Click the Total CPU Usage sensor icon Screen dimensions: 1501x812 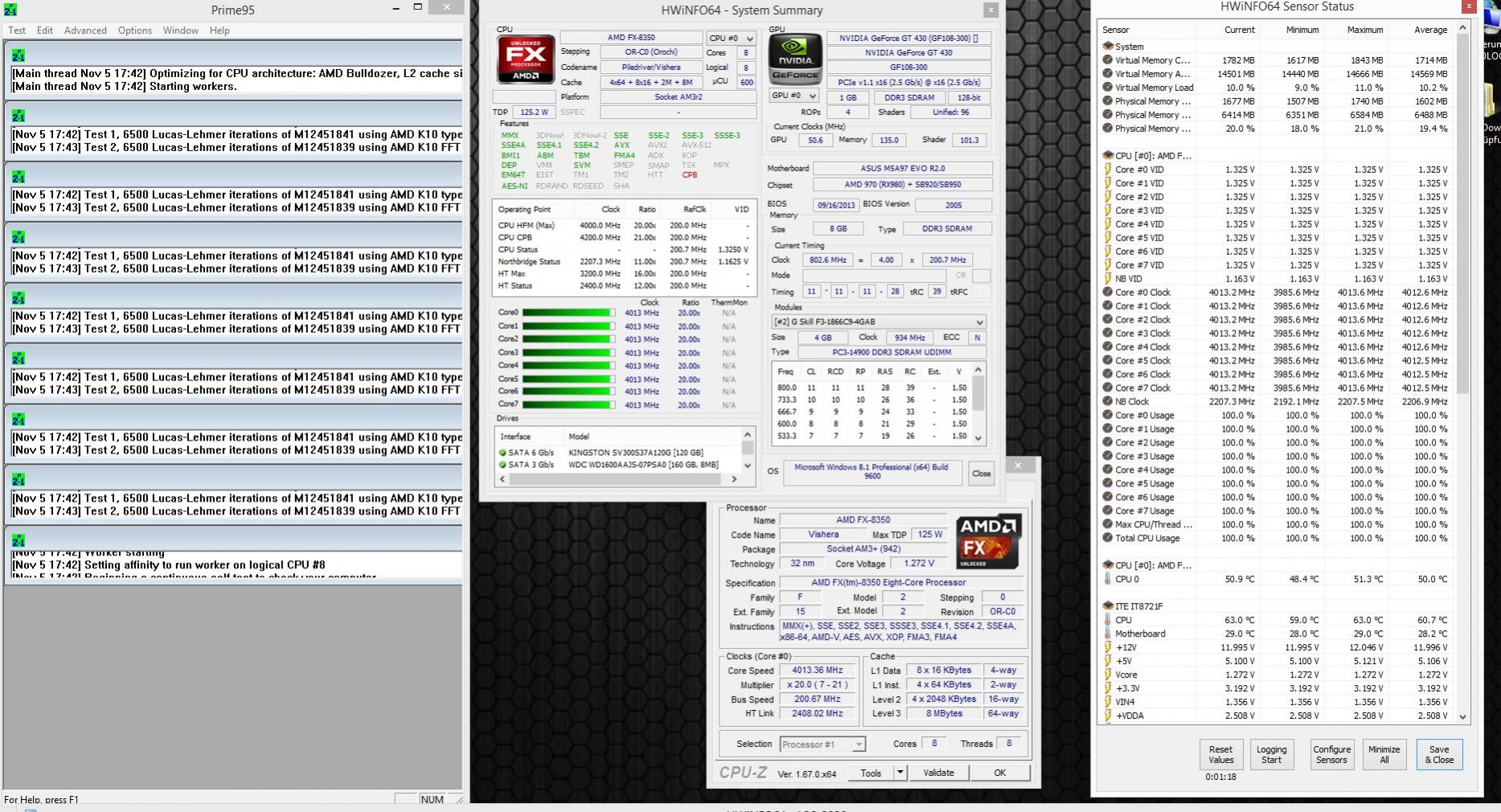(x=1107, y=539)
